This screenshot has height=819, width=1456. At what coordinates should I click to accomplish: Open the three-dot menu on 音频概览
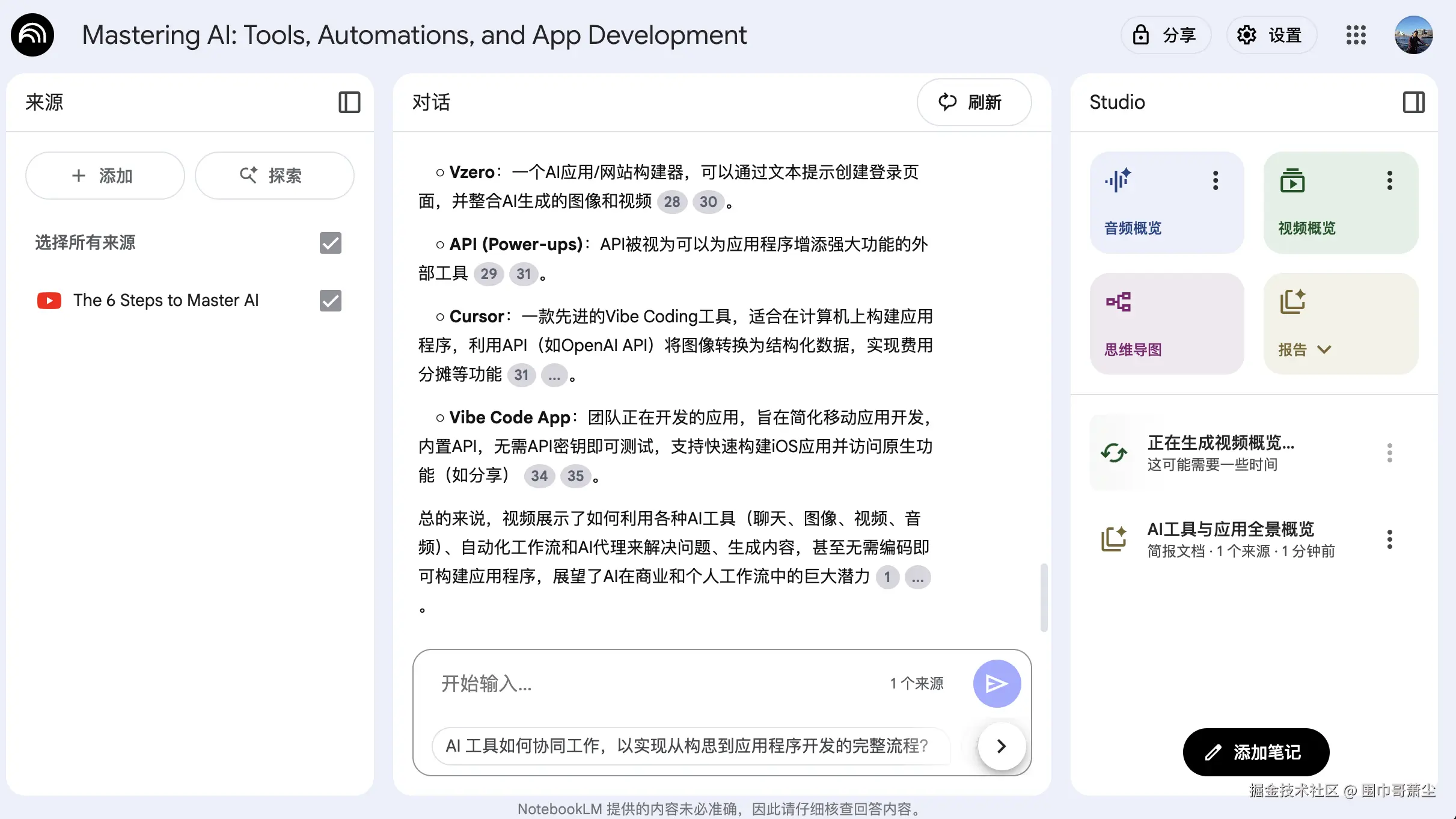click(1216, 179)
